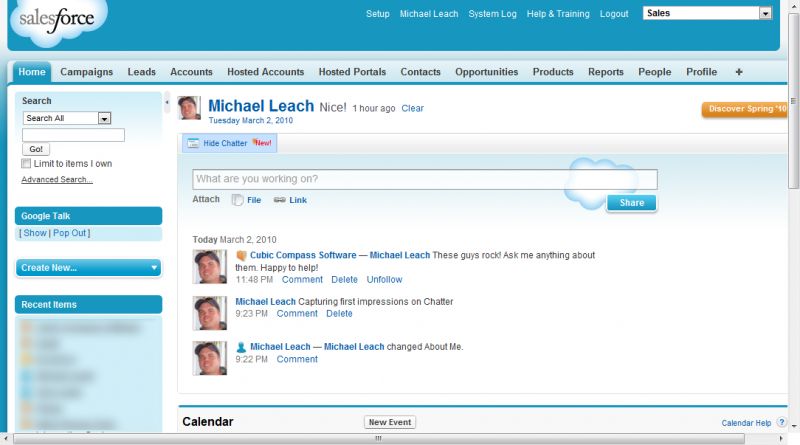800x445 pixels.
Task: Delete the 9:23 PM post
Action: click(339, 313)
